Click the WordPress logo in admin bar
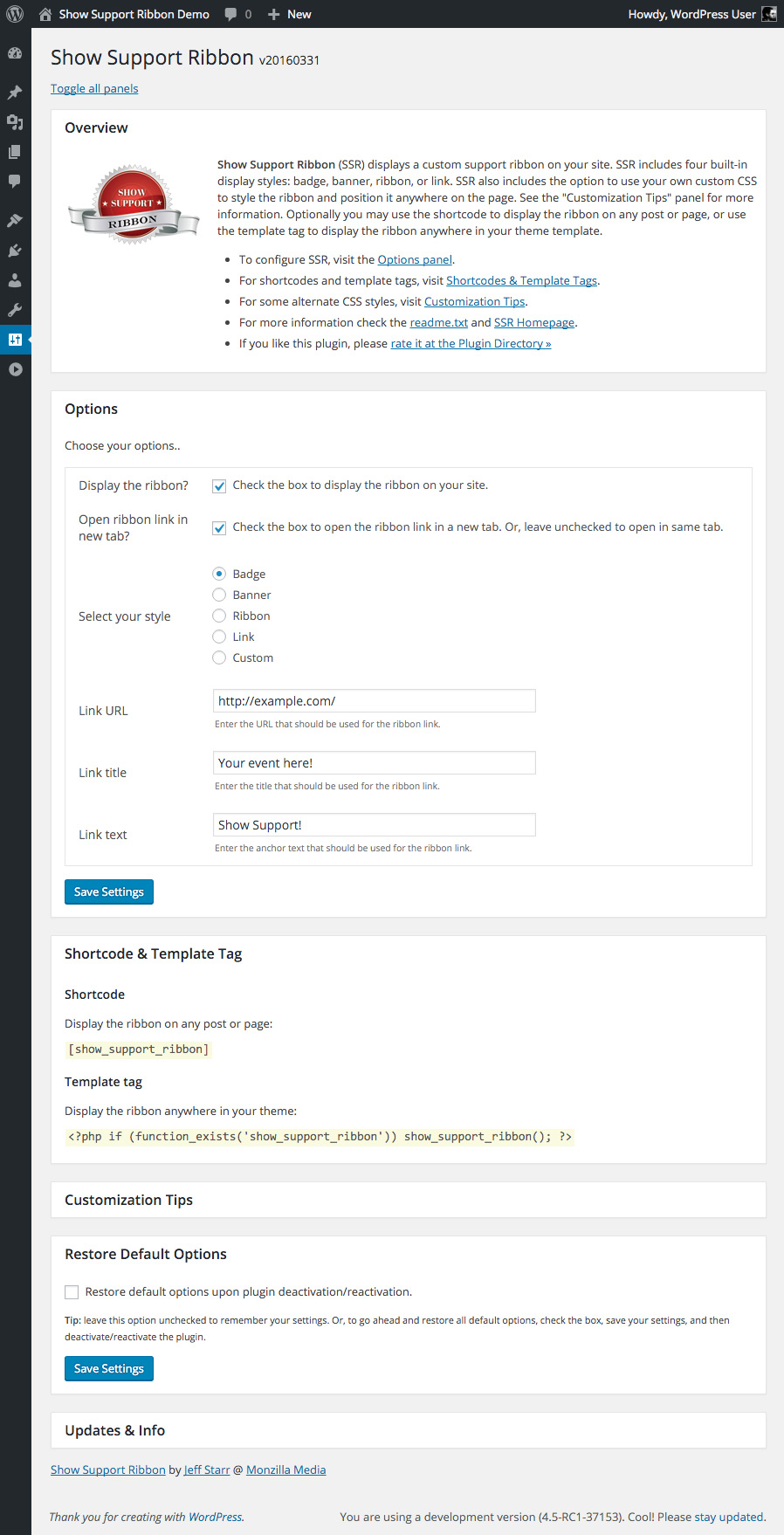 point(15,14)
